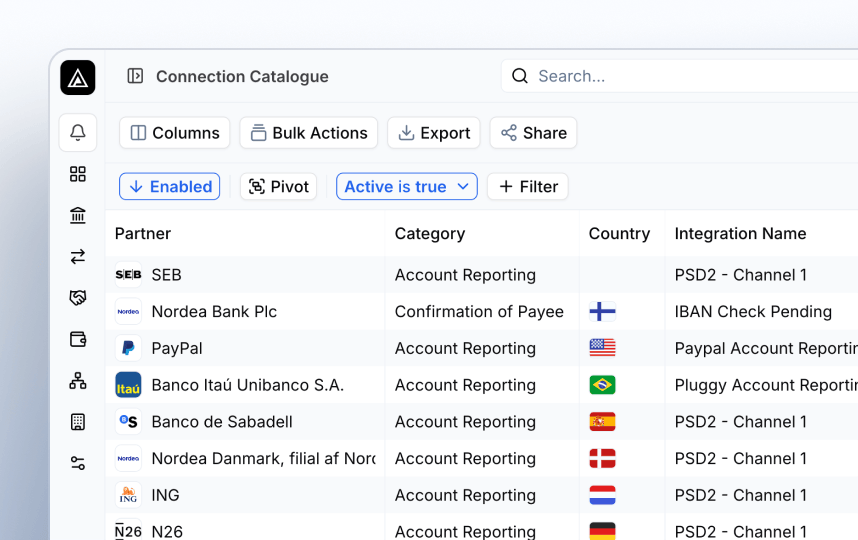Open the Columns chooser
Image resolution: width=858 pixels, height=540 pixels.
175,133
